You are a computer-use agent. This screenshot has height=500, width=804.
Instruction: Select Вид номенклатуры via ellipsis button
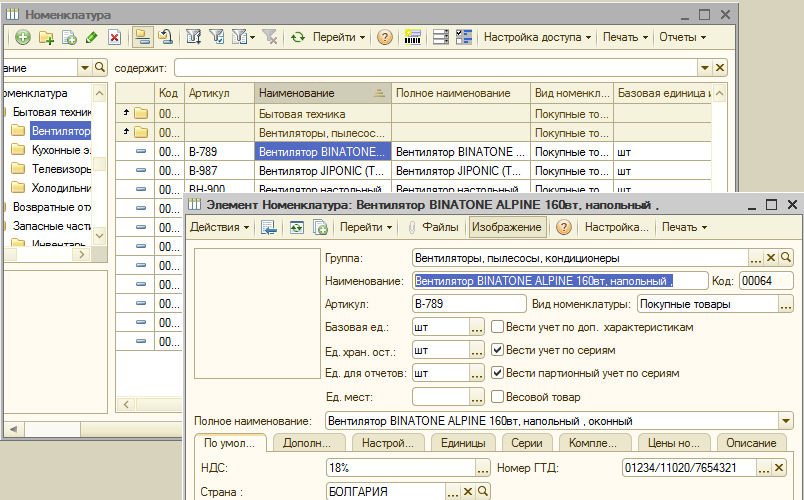786,304
